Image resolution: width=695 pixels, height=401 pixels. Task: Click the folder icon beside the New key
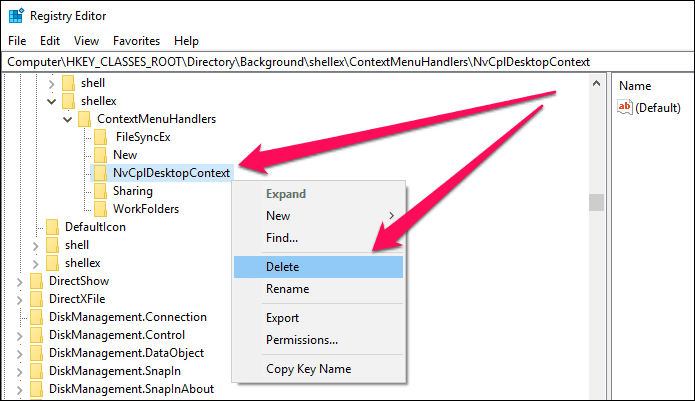pyautogui.click(x=100, y=155)
